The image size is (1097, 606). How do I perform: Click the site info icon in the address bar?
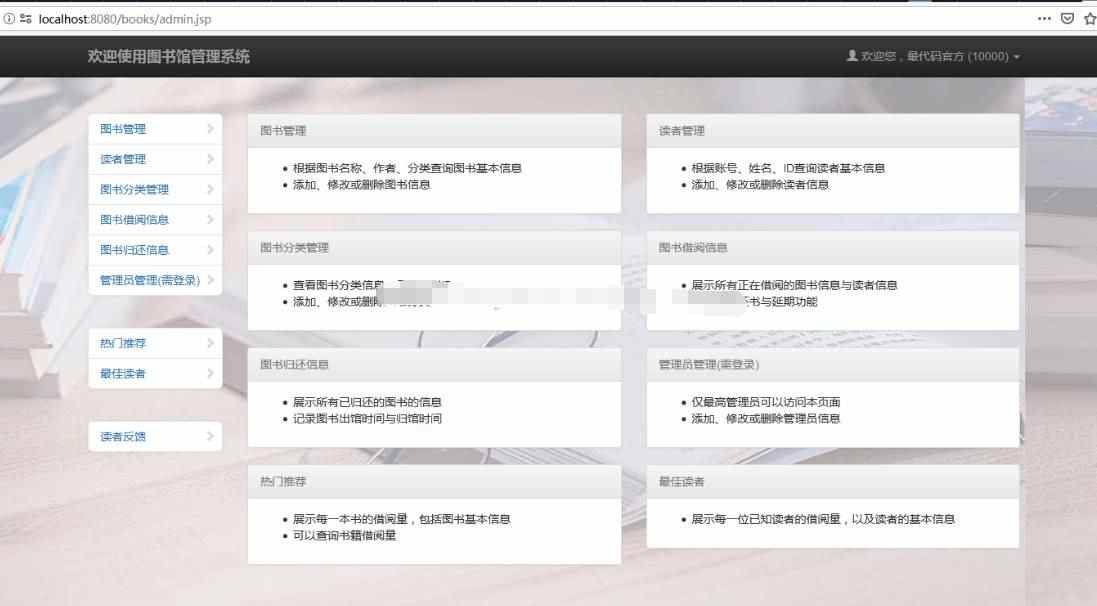pyautogui.click(x=9, y=19)
